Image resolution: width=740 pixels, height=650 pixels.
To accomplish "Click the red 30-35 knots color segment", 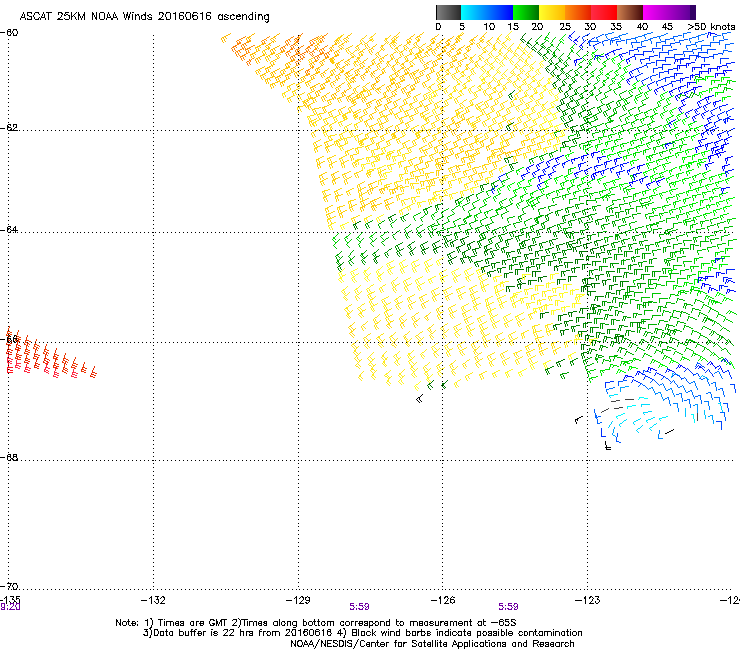I will point(604,12).
